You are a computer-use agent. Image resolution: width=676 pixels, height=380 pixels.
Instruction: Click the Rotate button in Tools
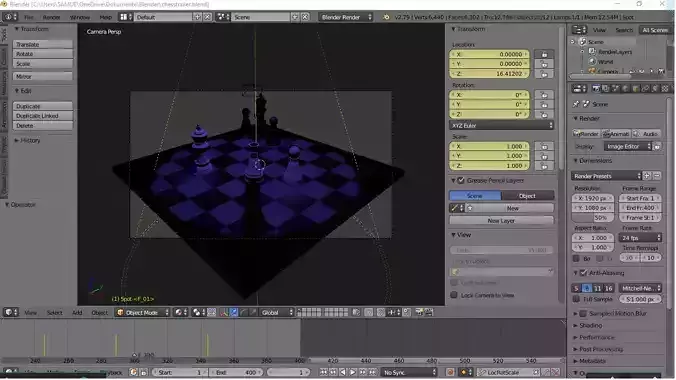click(x=43, y=54)
